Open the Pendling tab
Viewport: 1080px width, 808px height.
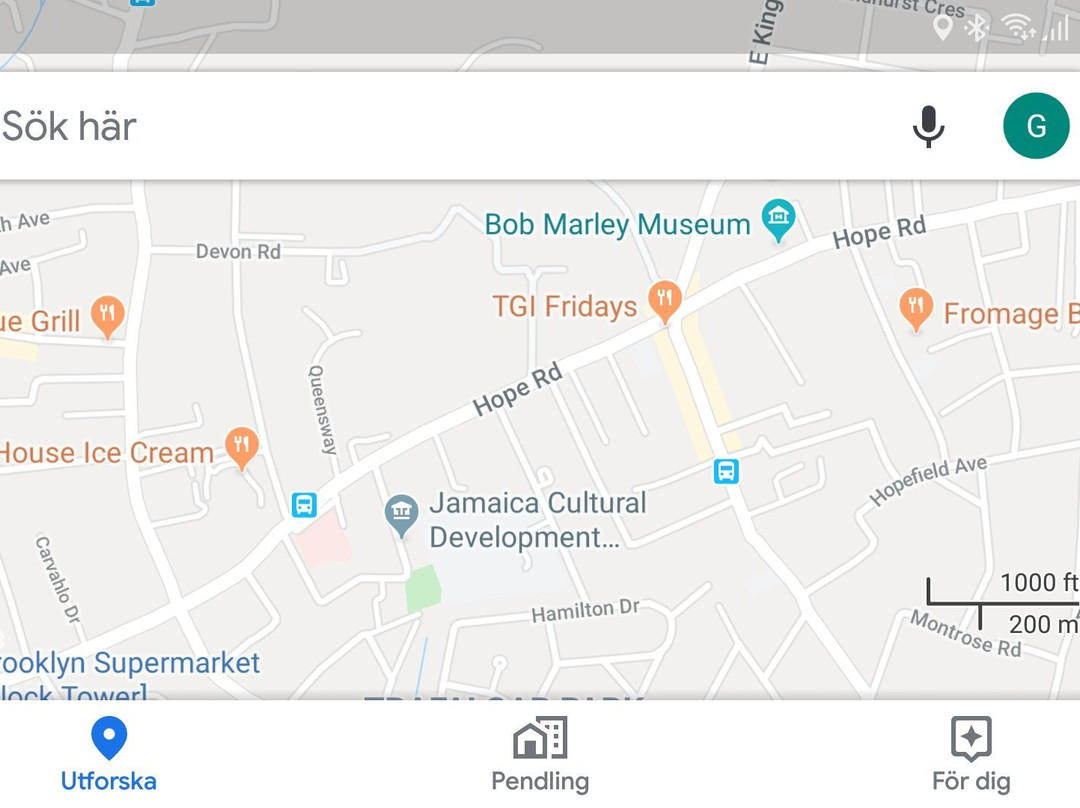tap(540, 755)
